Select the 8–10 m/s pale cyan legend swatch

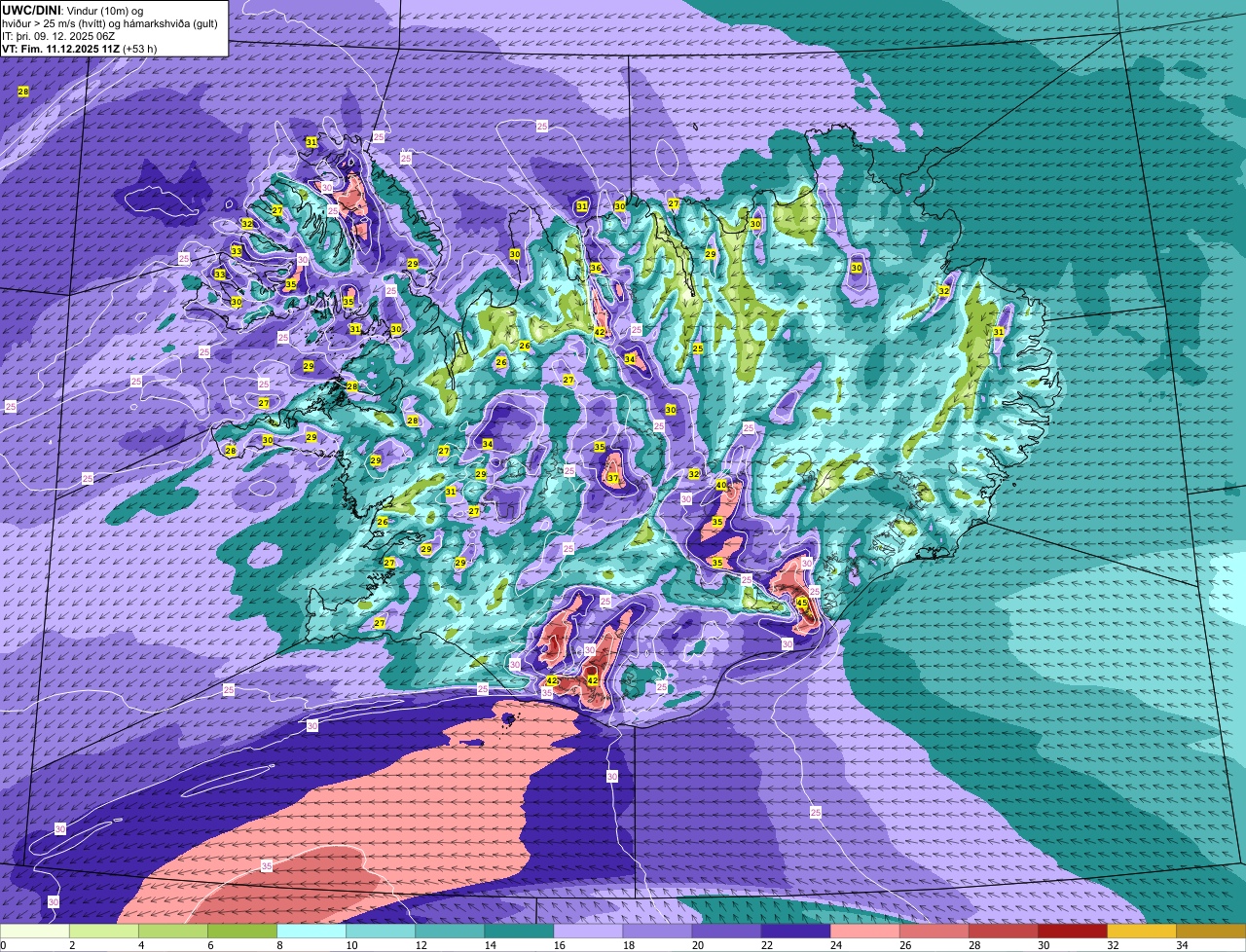pos(311,932)
